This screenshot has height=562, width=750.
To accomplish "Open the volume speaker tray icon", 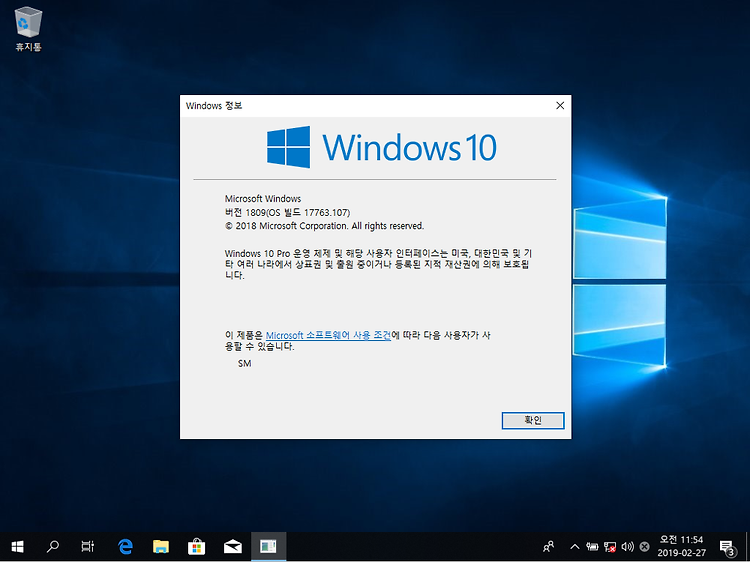I will 627,546.
